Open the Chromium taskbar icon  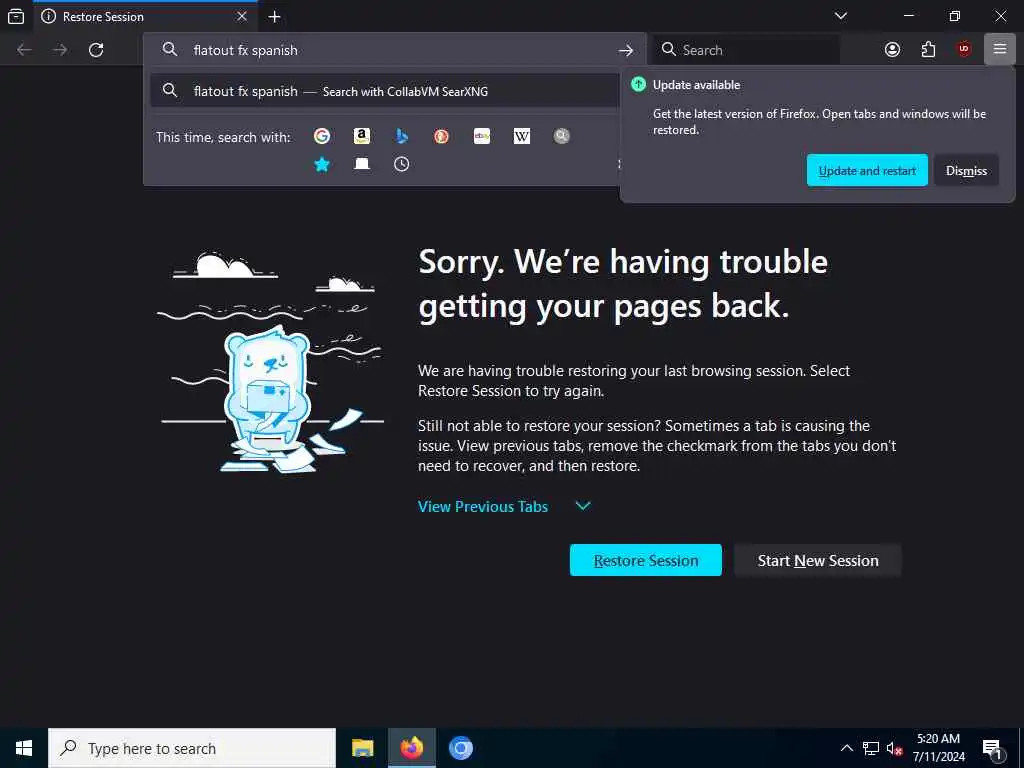pos(460,748)
